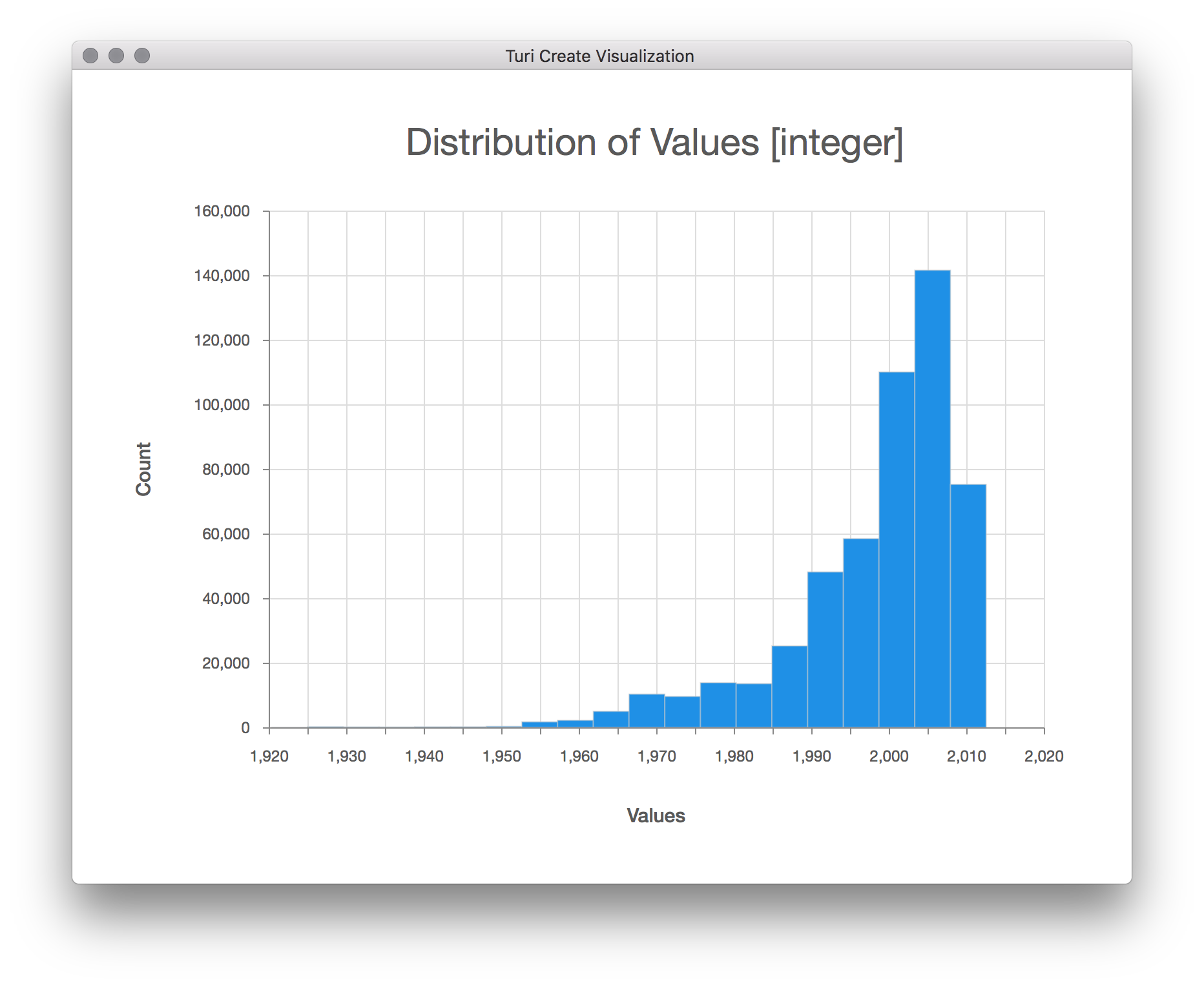Viewport: 1204px width, 987px height.
Task: Click the 1,930 x-axis tick label
Action: point(347,756)
